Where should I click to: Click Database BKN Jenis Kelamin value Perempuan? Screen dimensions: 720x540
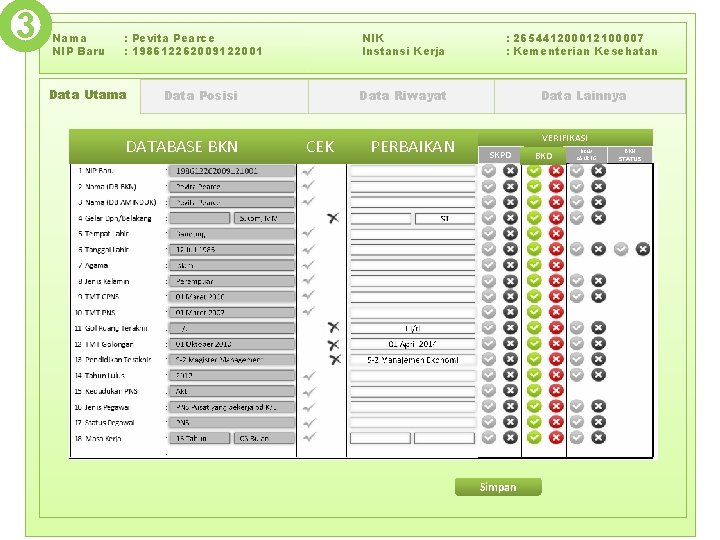[232, 281]
